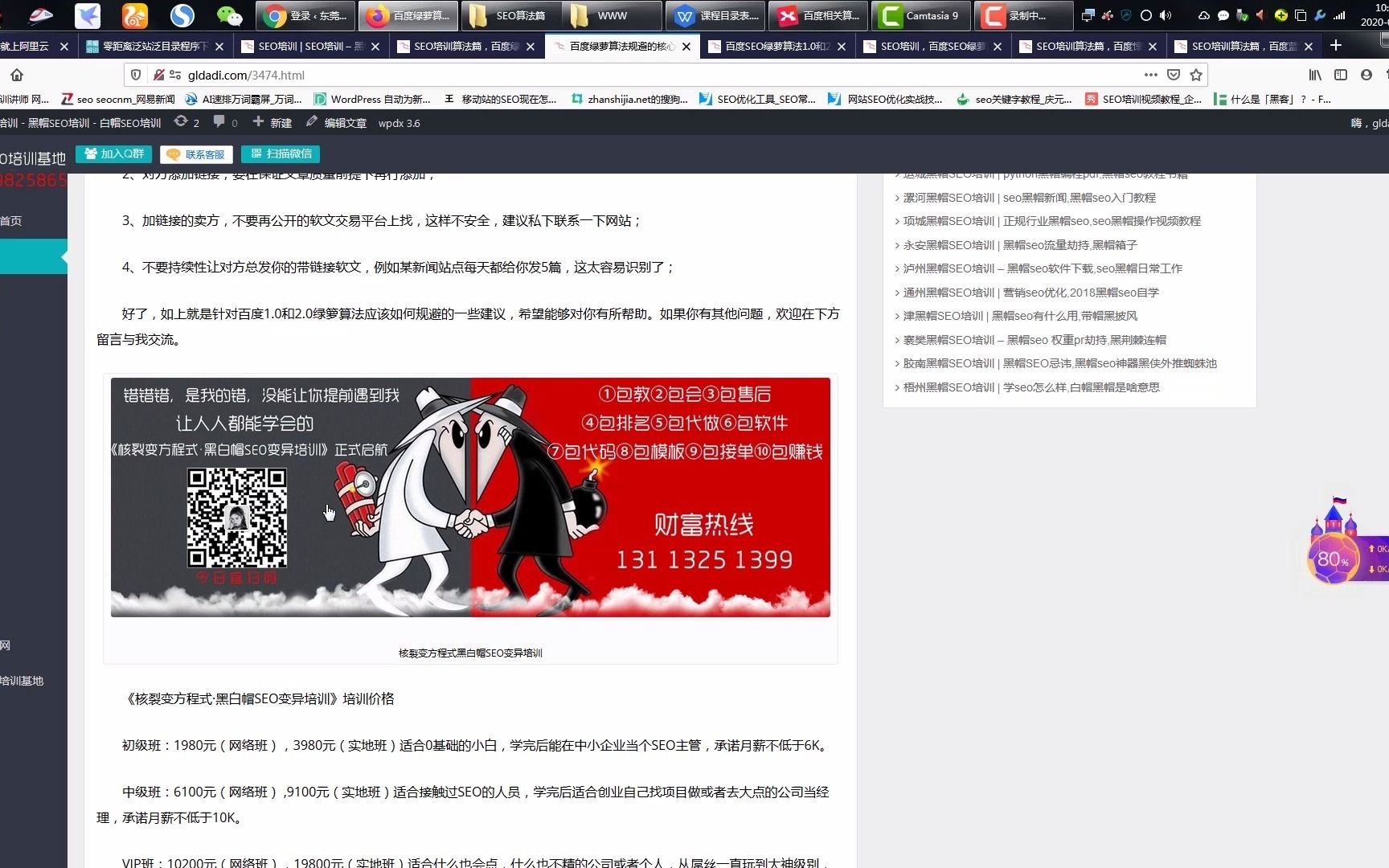
Task: Click the tracking protection shield icon
Action: click(x=136, y=75)
